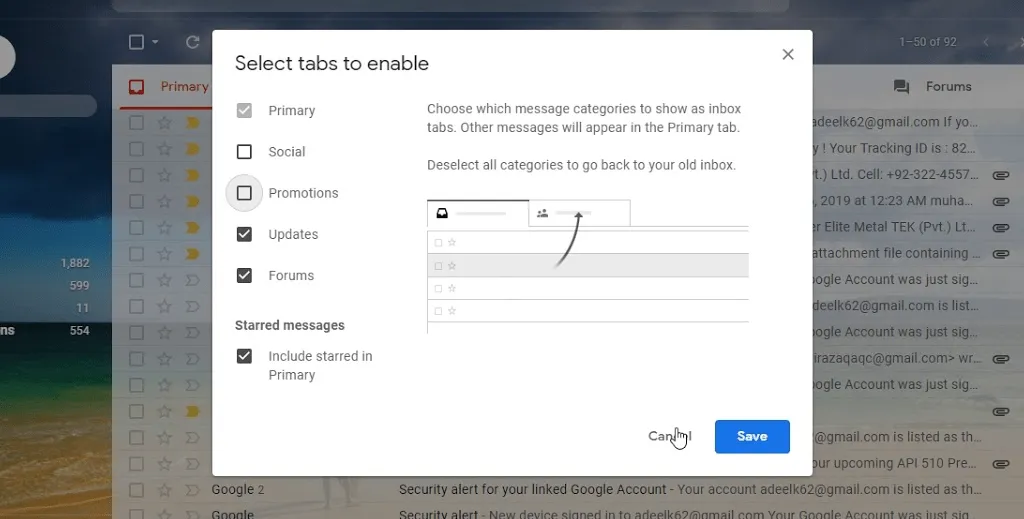Open the select-all dropdown arrow
The height and width of the screenshot is (519, 1024).
(156, 42)
